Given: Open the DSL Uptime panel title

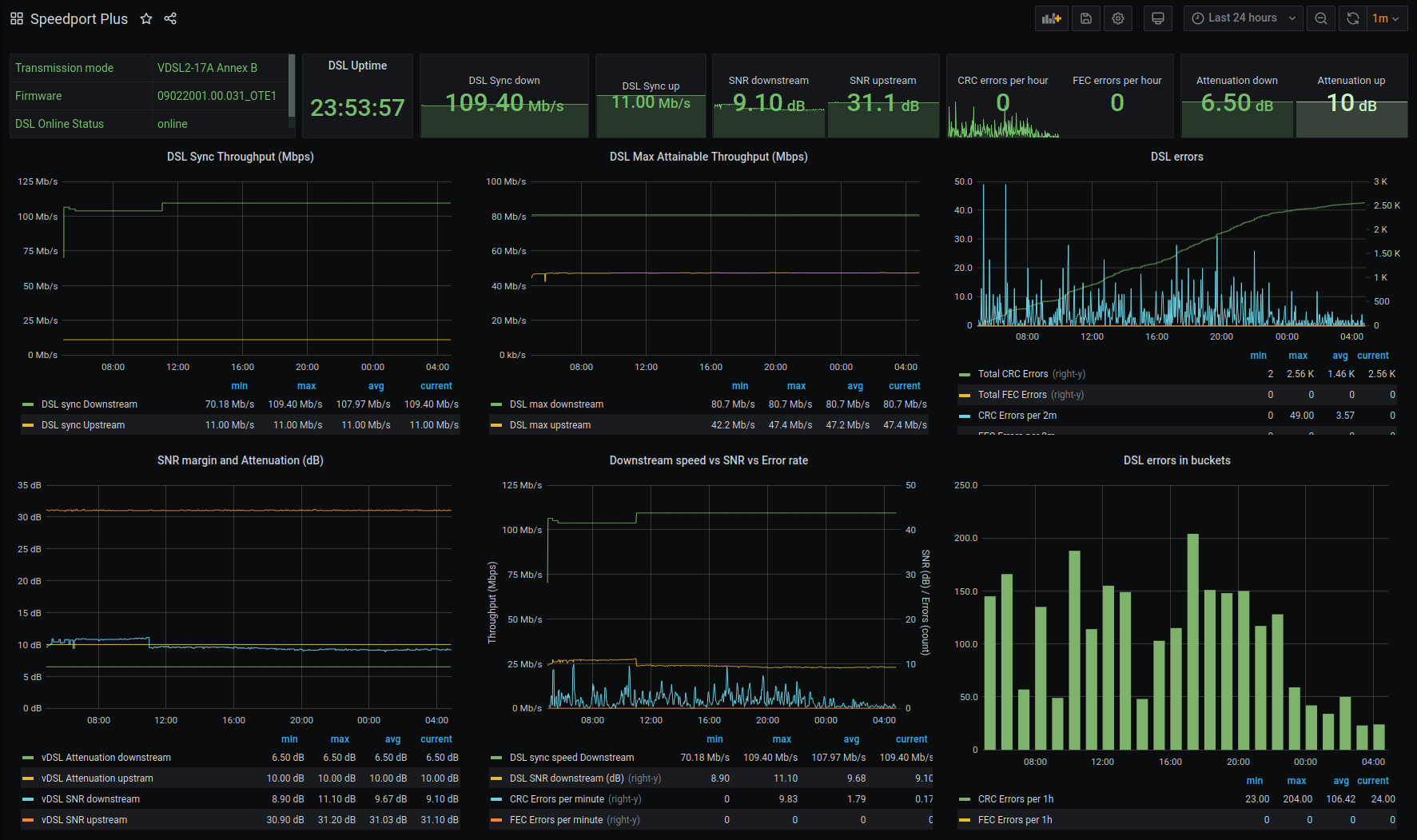Looking at the screenshot, I should tap(357, 66).
